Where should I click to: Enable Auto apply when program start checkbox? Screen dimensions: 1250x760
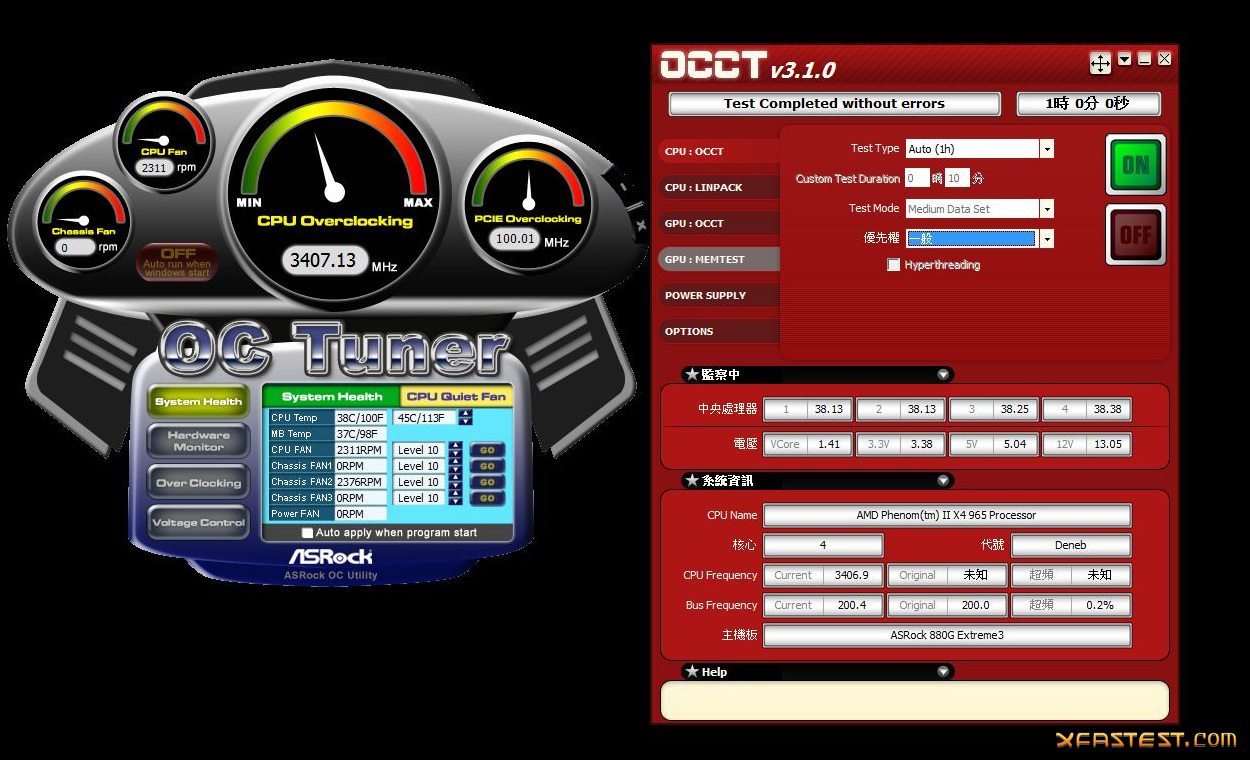[x=308, y=533]
